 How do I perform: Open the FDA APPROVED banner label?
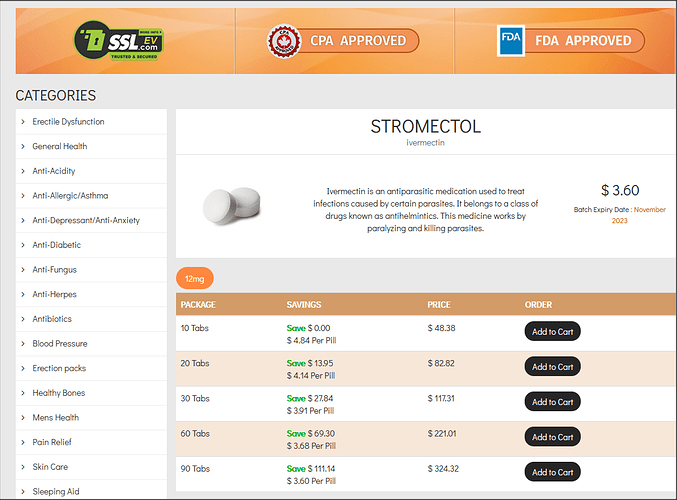[583, 41]
